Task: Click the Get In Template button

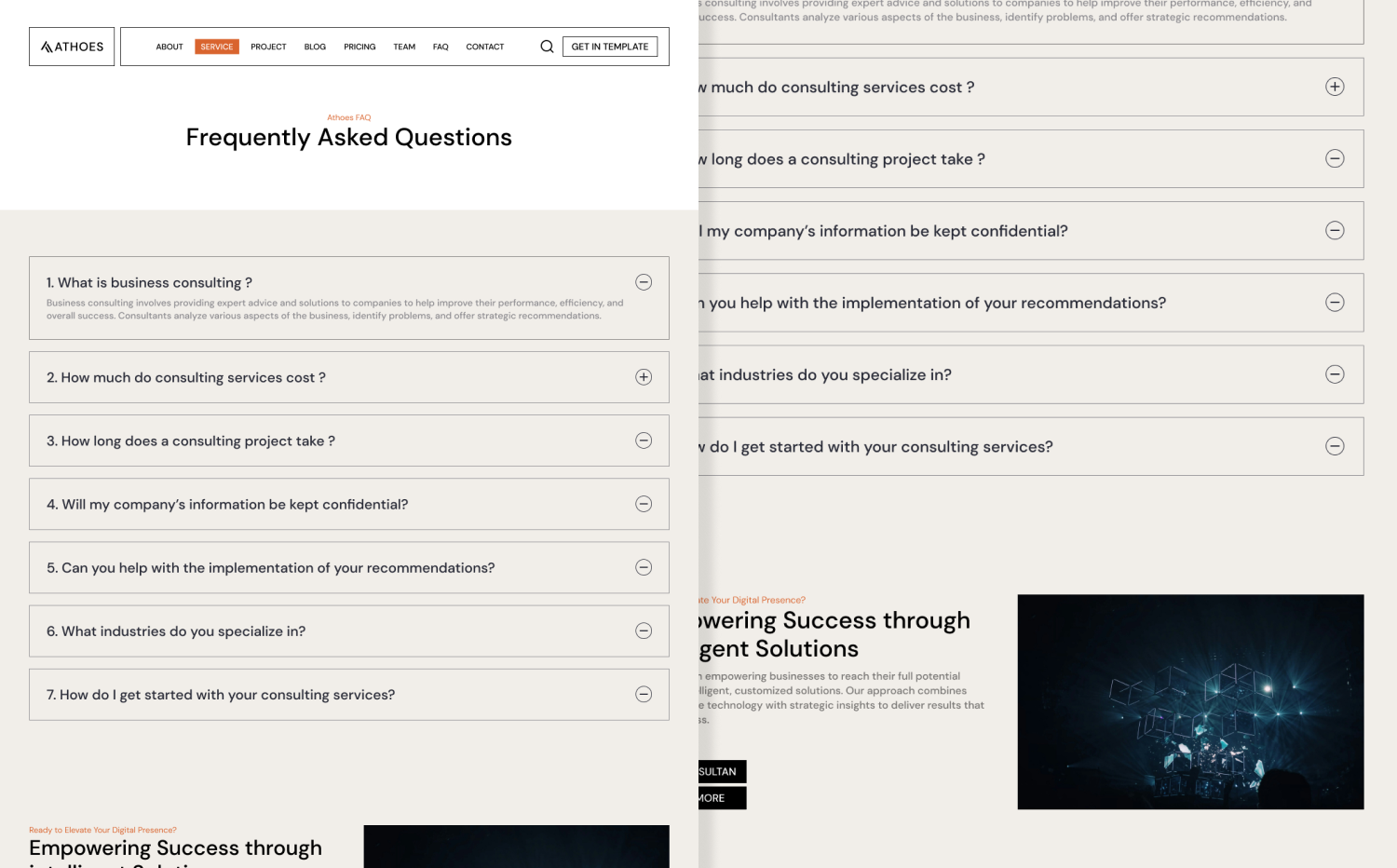Action: pyautogui.click(x=610, y=47)
